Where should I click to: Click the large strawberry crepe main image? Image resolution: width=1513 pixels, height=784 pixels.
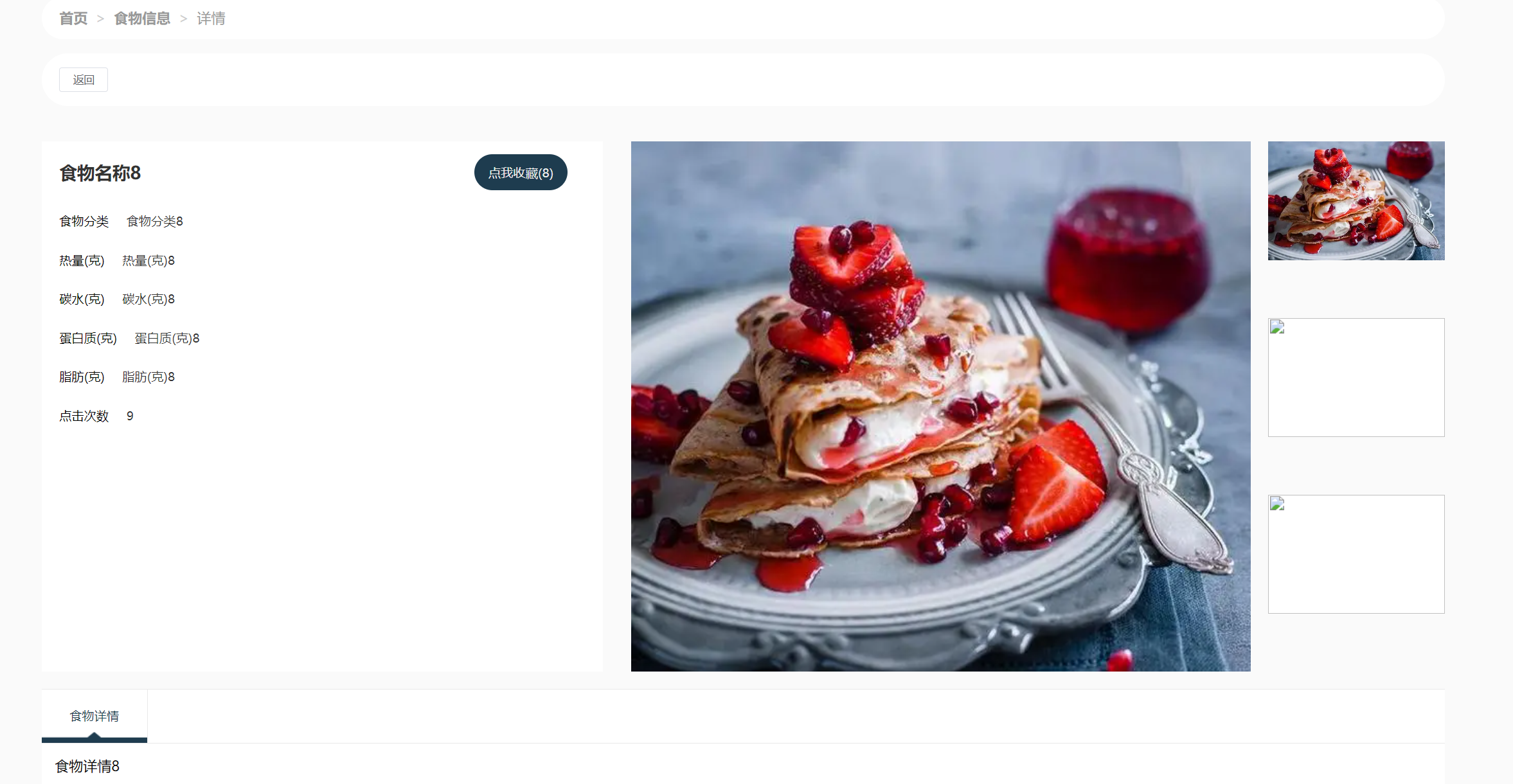(x=941, y=406)
